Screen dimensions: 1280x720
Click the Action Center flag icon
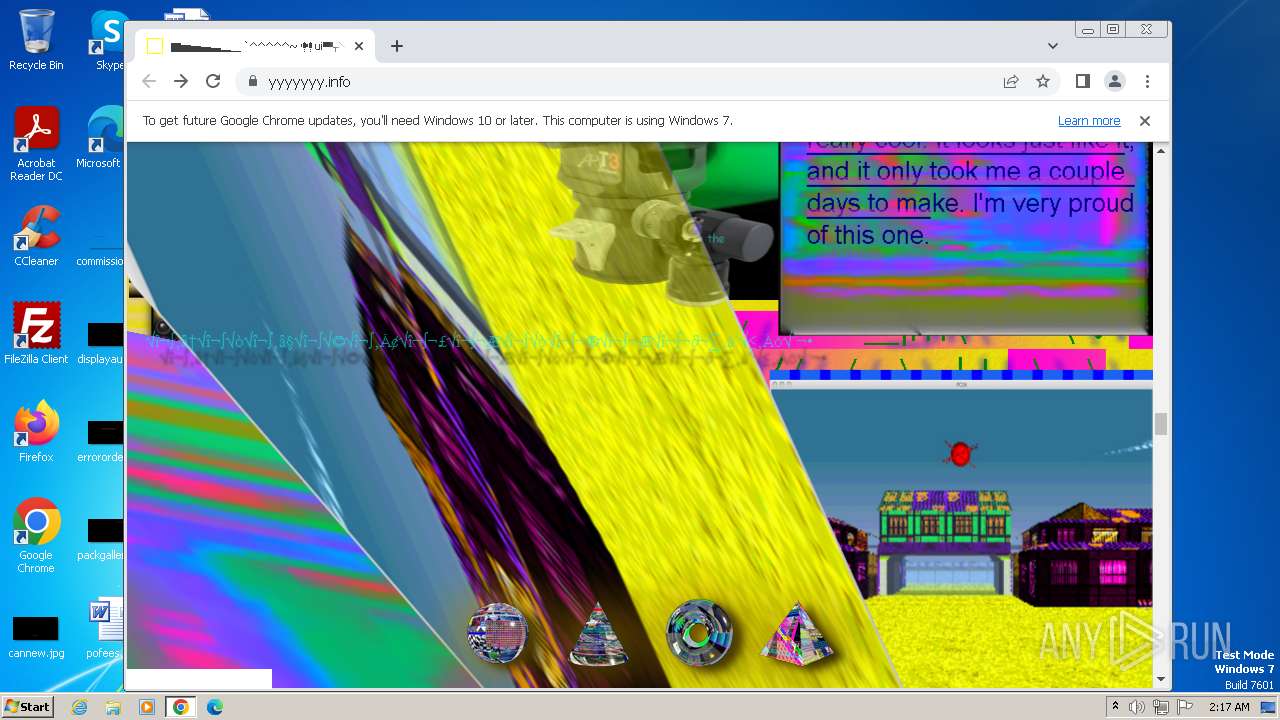click(x=1184, y=707)
